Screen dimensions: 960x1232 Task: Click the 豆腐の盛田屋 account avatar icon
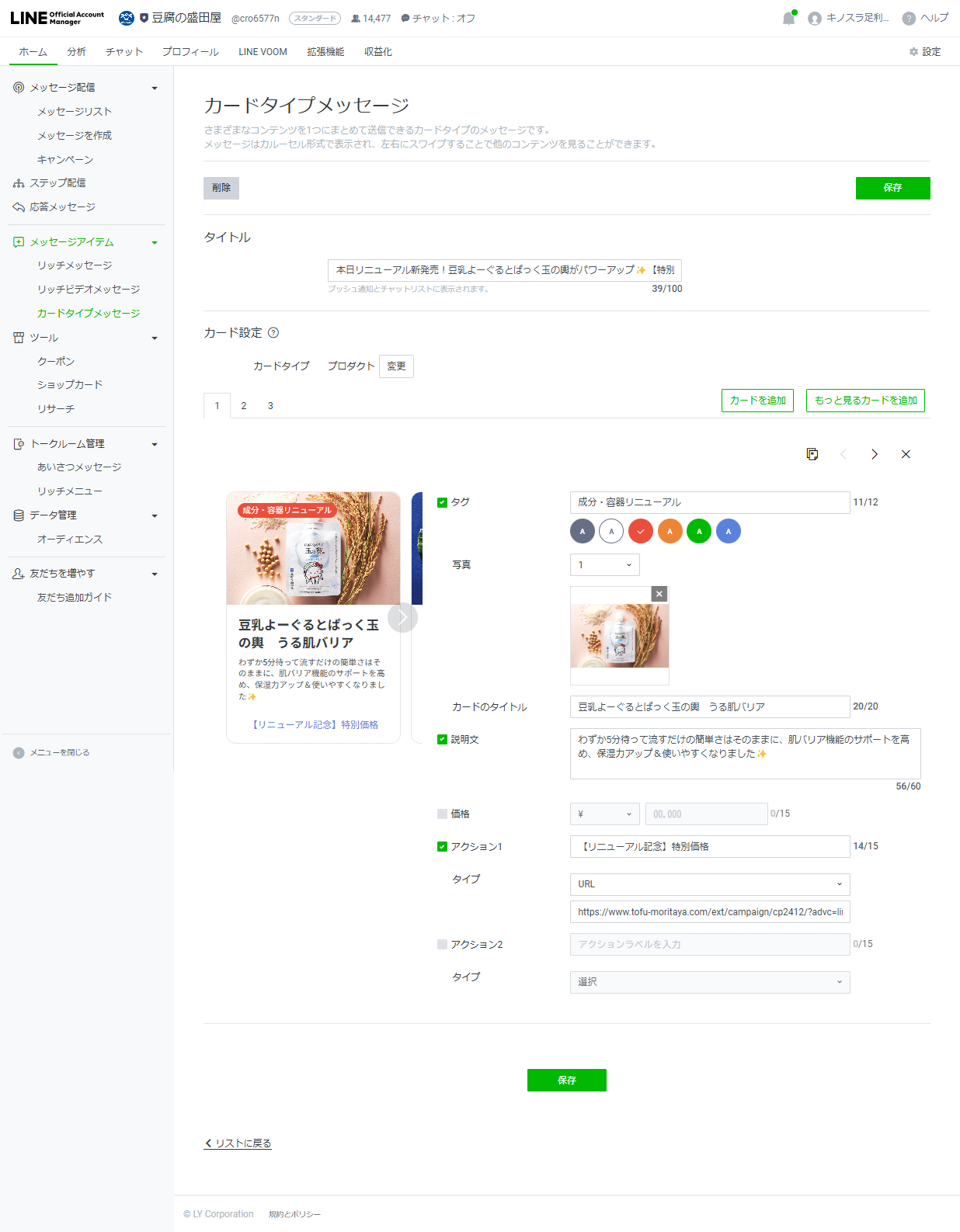(x=127, y=18)
